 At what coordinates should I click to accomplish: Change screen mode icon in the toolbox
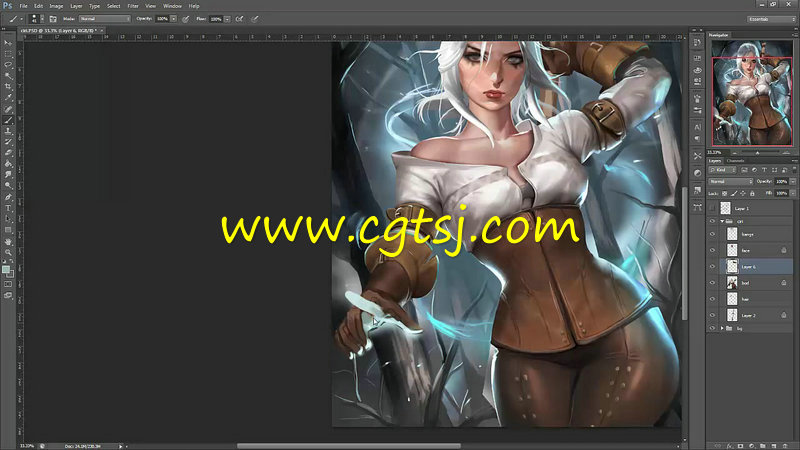[8, 295]
